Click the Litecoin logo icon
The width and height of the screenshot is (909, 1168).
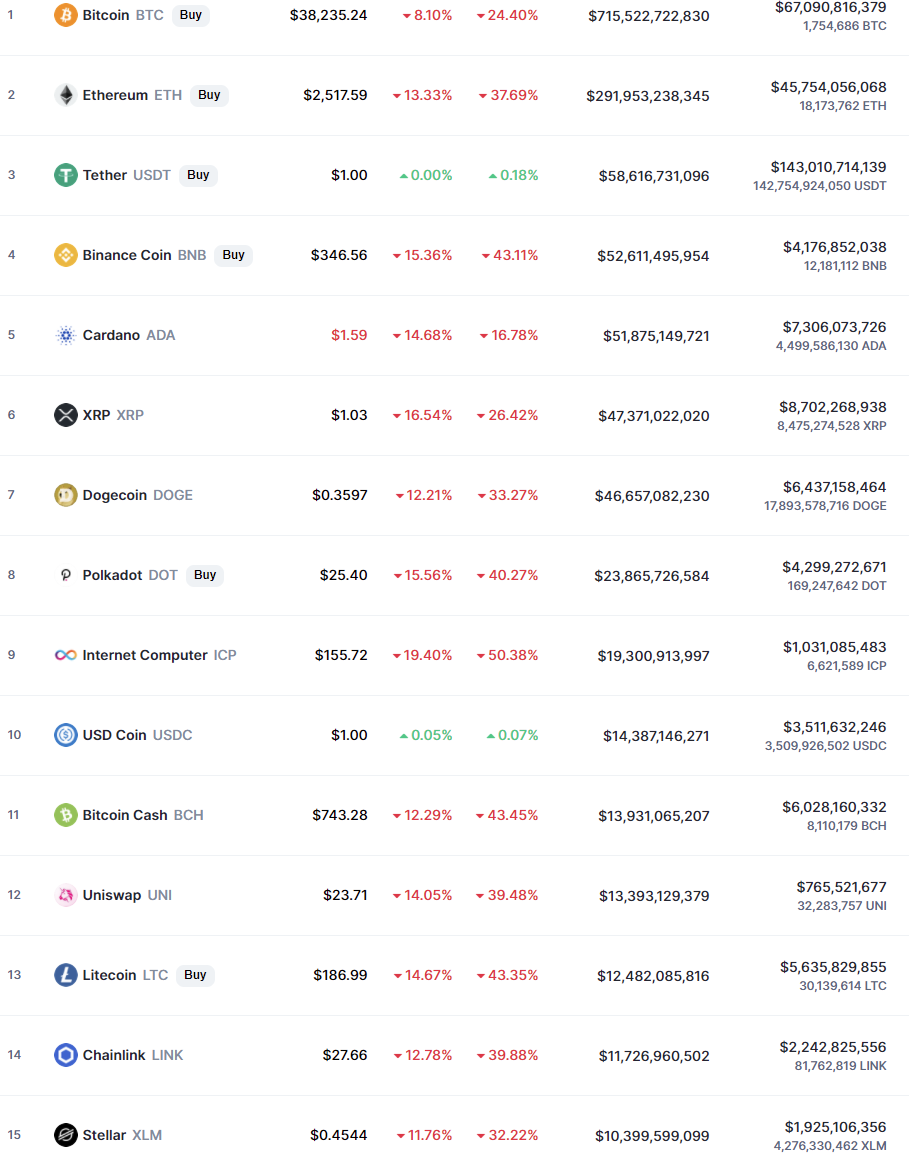coord(65,975)
